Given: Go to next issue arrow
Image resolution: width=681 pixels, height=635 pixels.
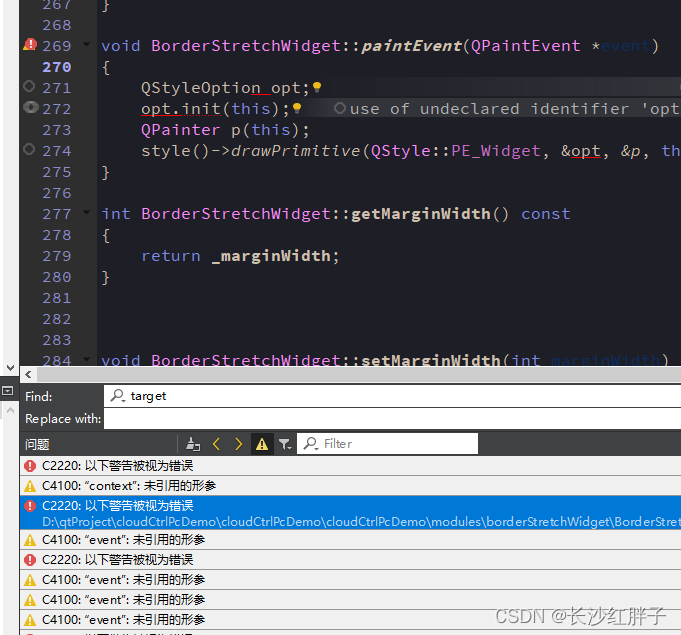Looking at the screenshot, I should tap(238, 444).
